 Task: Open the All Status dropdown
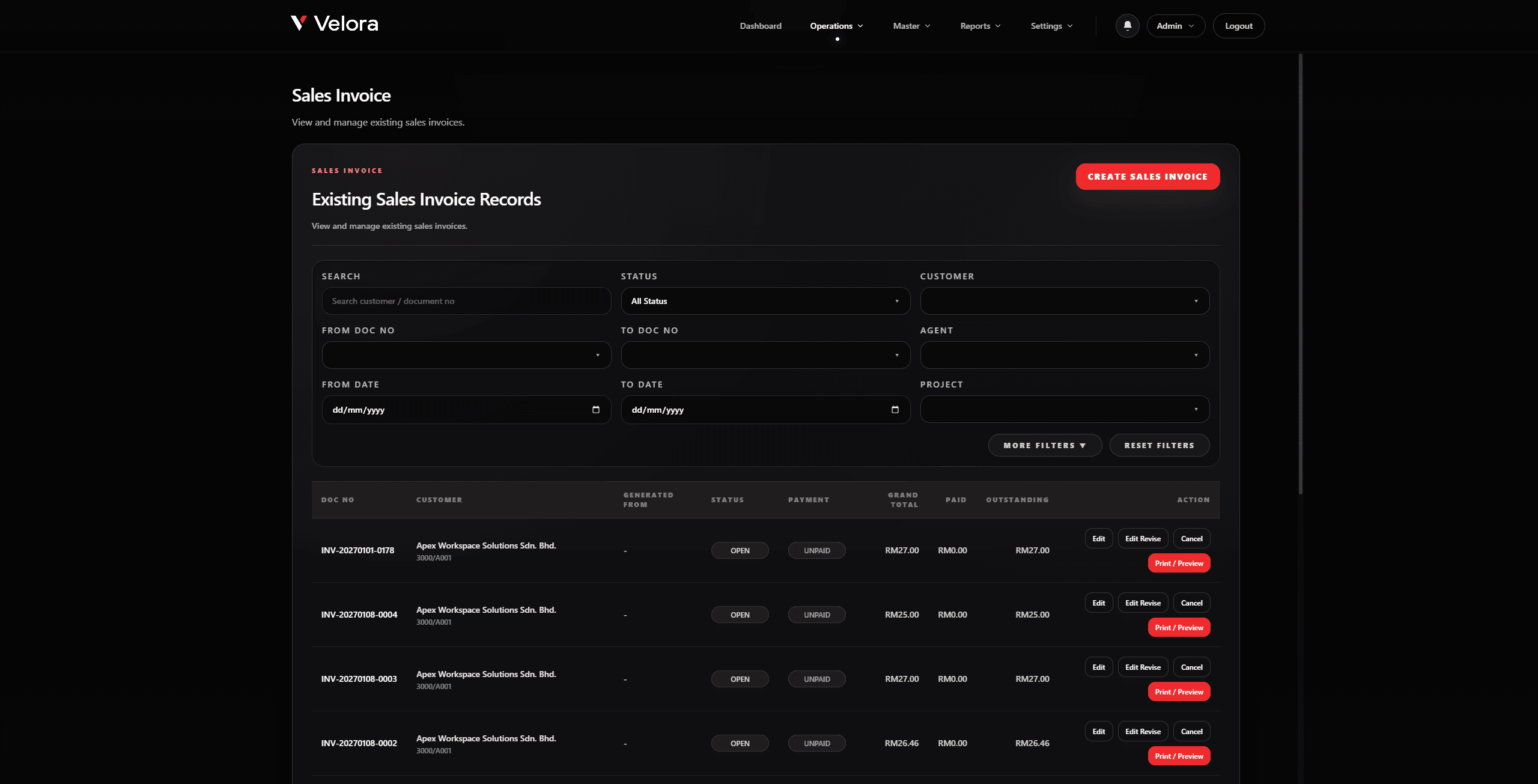click(765, 301)
